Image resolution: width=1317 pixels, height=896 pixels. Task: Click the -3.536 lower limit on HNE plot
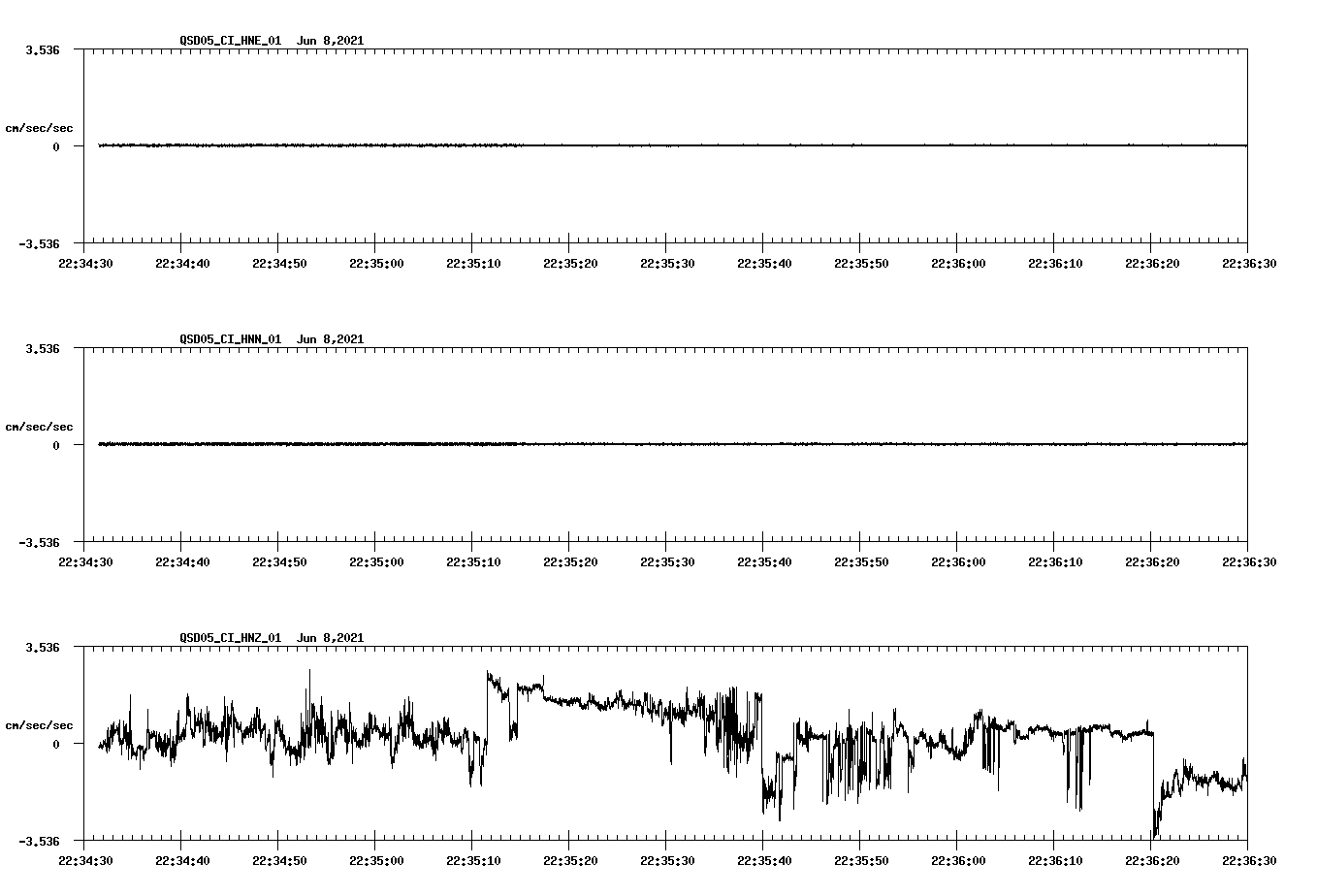pos(40,243)
